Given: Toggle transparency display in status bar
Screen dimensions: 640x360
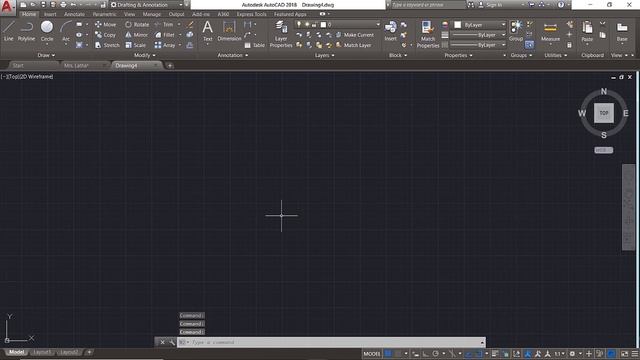Looking at the screenshot, I should coord(505,354).
